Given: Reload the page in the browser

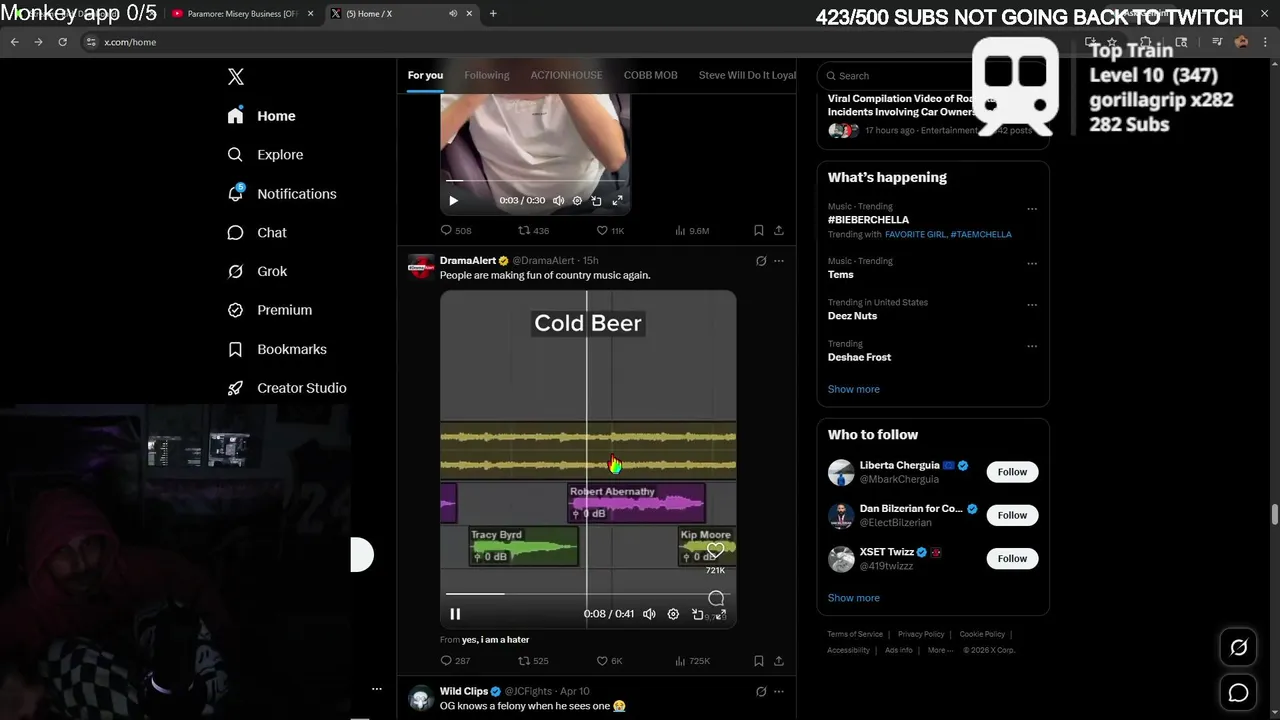Looking at the screenshot, I should (x=62, y=42).
